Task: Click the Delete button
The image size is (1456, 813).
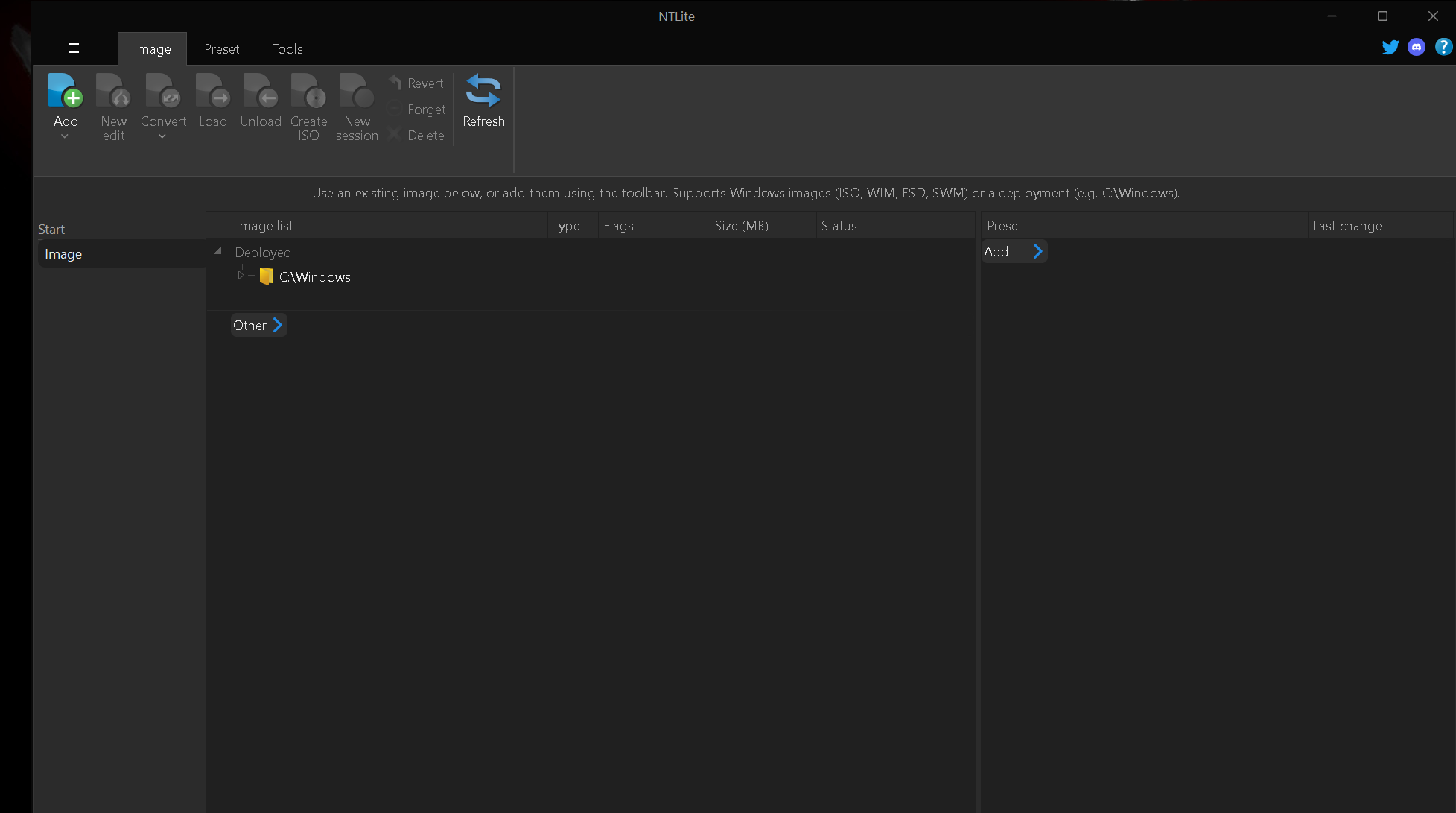Action: tap(416, 136)
